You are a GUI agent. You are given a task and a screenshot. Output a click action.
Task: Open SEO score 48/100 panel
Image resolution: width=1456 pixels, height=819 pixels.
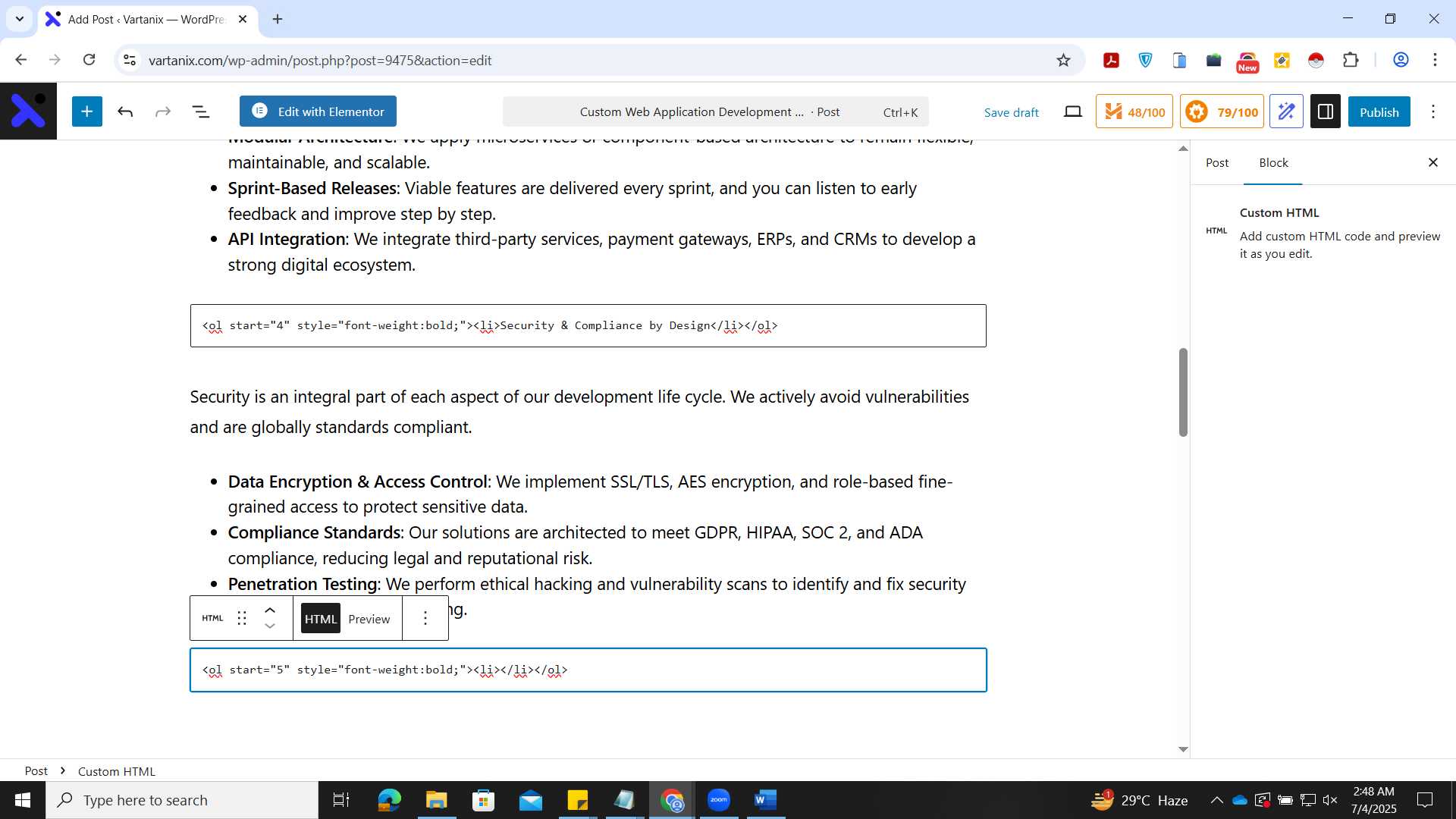(1134, 111)
